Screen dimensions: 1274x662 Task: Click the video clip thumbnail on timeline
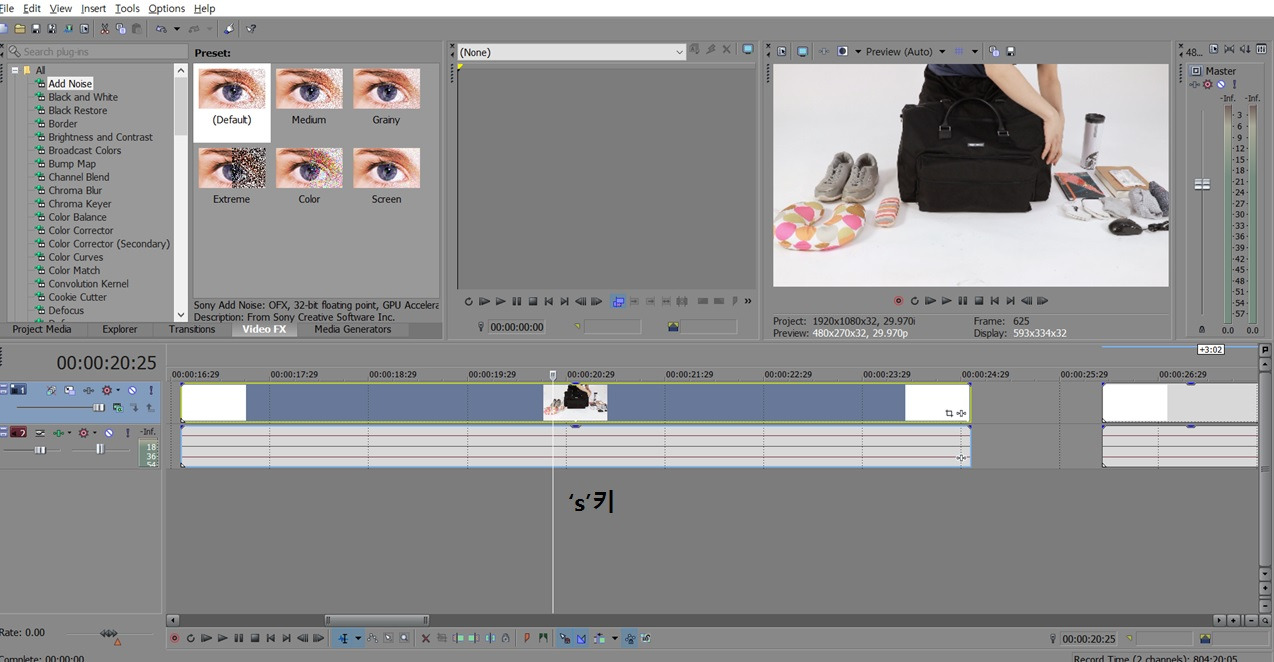click(x=575, y=402)
